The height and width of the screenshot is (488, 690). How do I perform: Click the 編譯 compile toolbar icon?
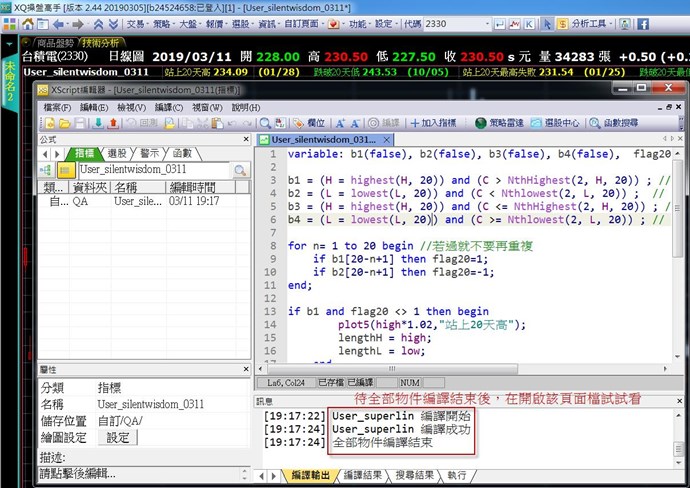tap(382, 123)
